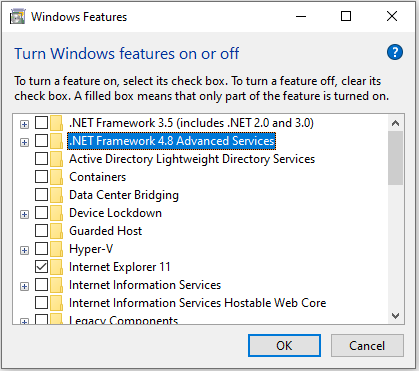
Task: Select the .NET Framework 3.5 row label
Action: (x=191, y=123)
